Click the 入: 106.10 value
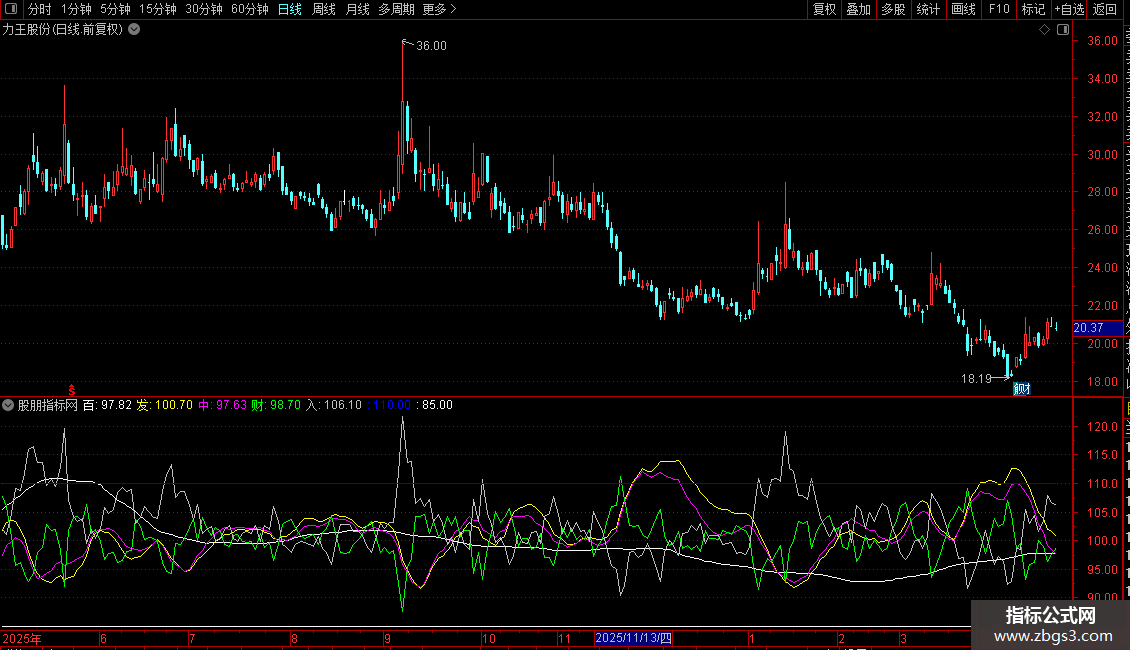The height and width of the screenshot is (650, 1130). tap(334, 405)
